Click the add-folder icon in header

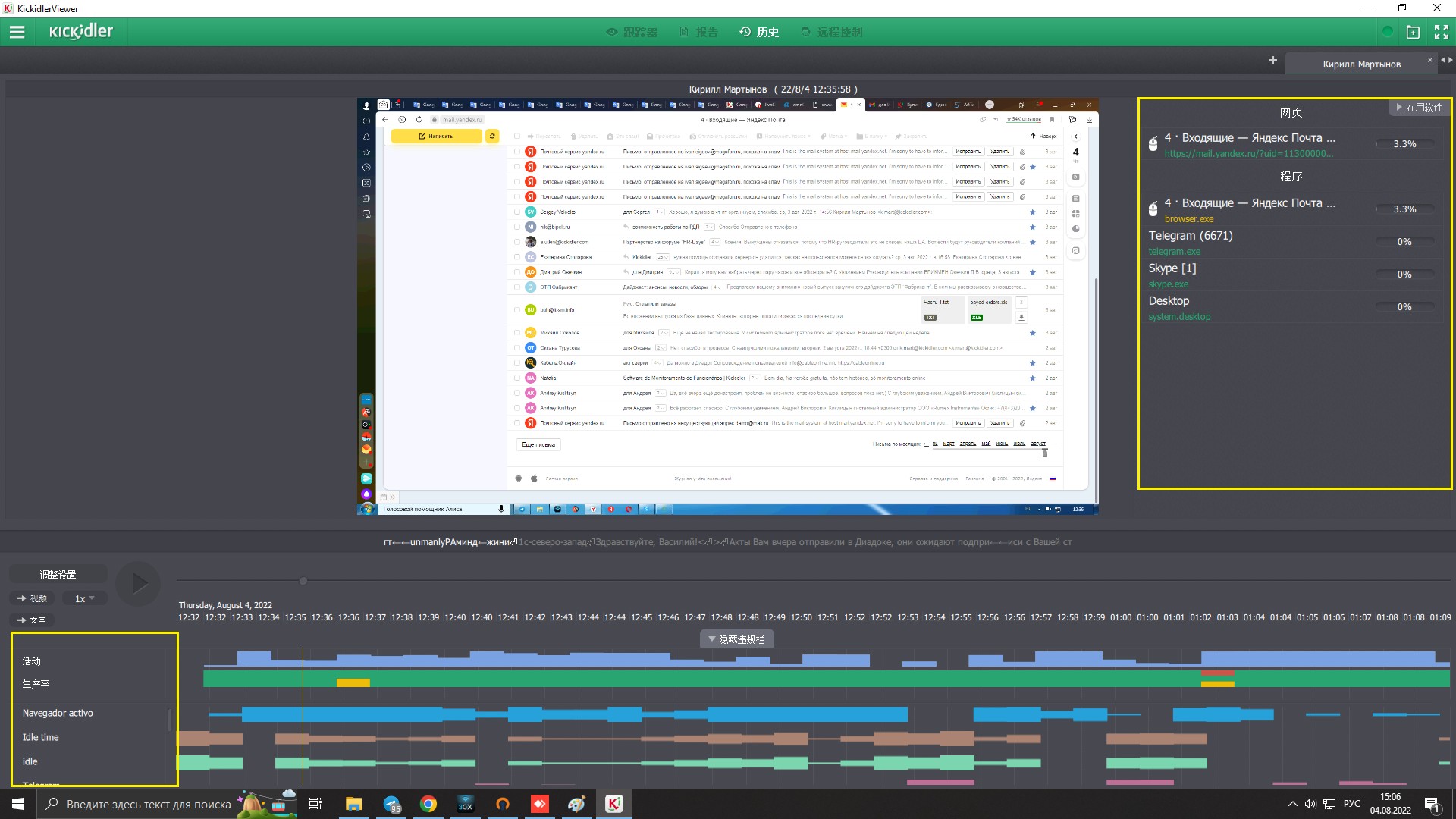click(x=1413, y=32)
